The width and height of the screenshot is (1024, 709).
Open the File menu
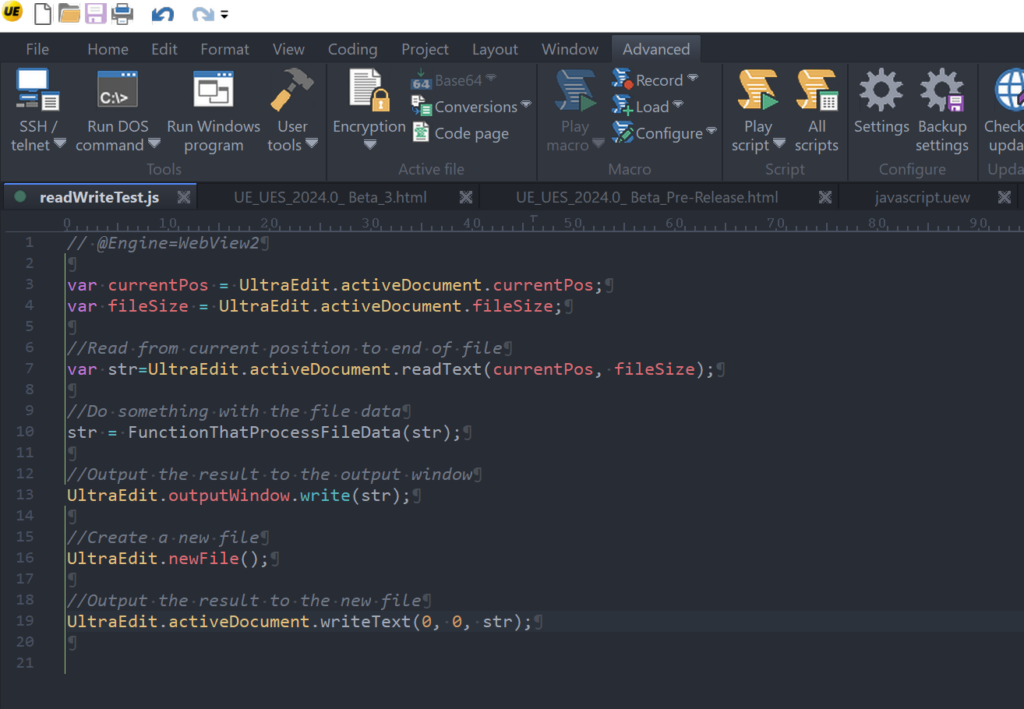point(37,49)
